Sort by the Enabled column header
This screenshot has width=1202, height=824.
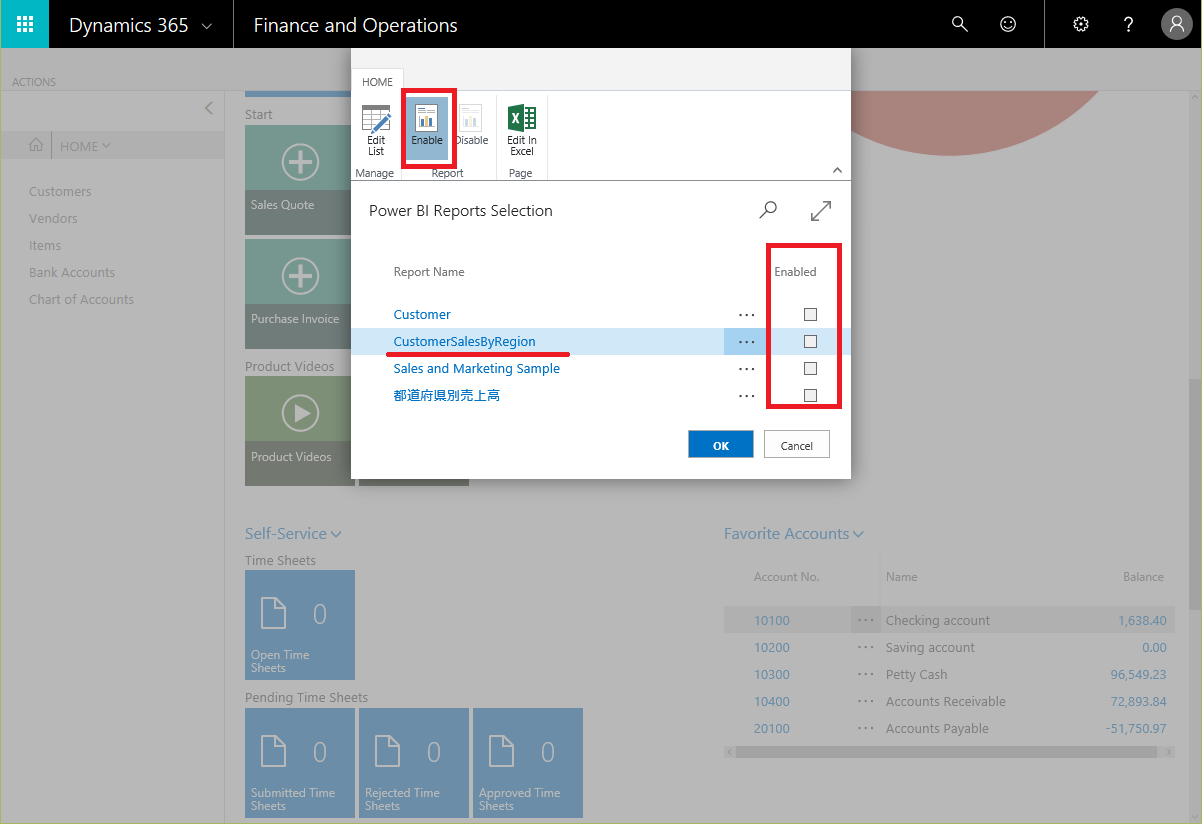(x=795, y=272)
